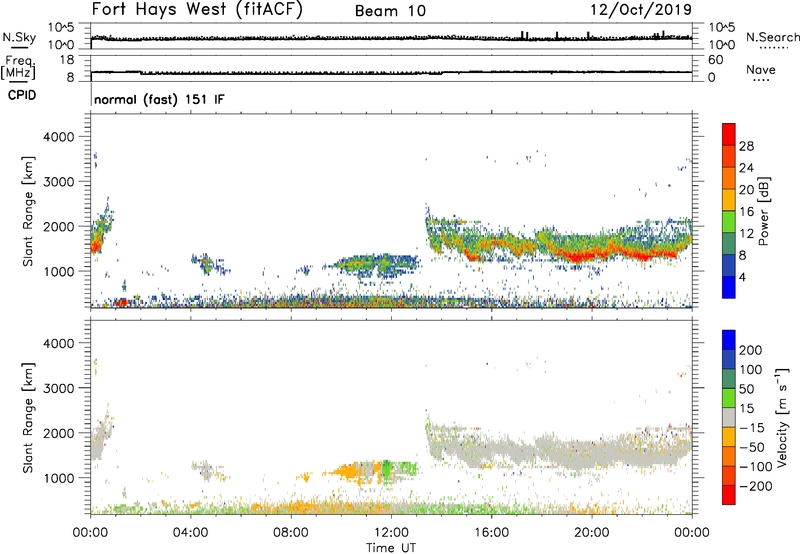
Task: Click the '04:00' time tick label
Action: tap(190, 533)
